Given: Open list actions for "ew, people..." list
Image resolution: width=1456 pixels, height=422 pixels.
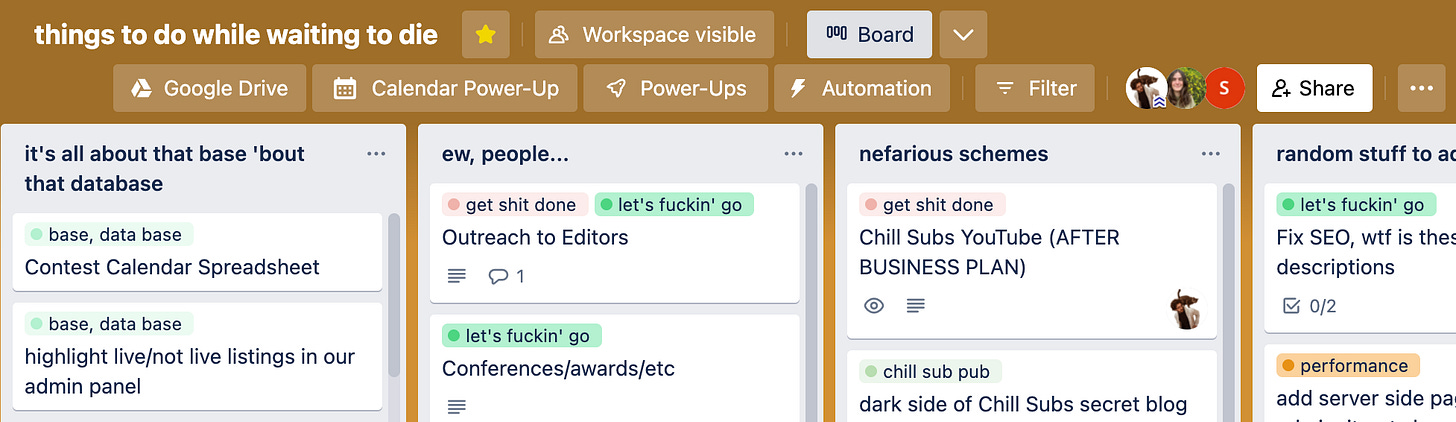Looking at the screenshot, I should point(793,154).
